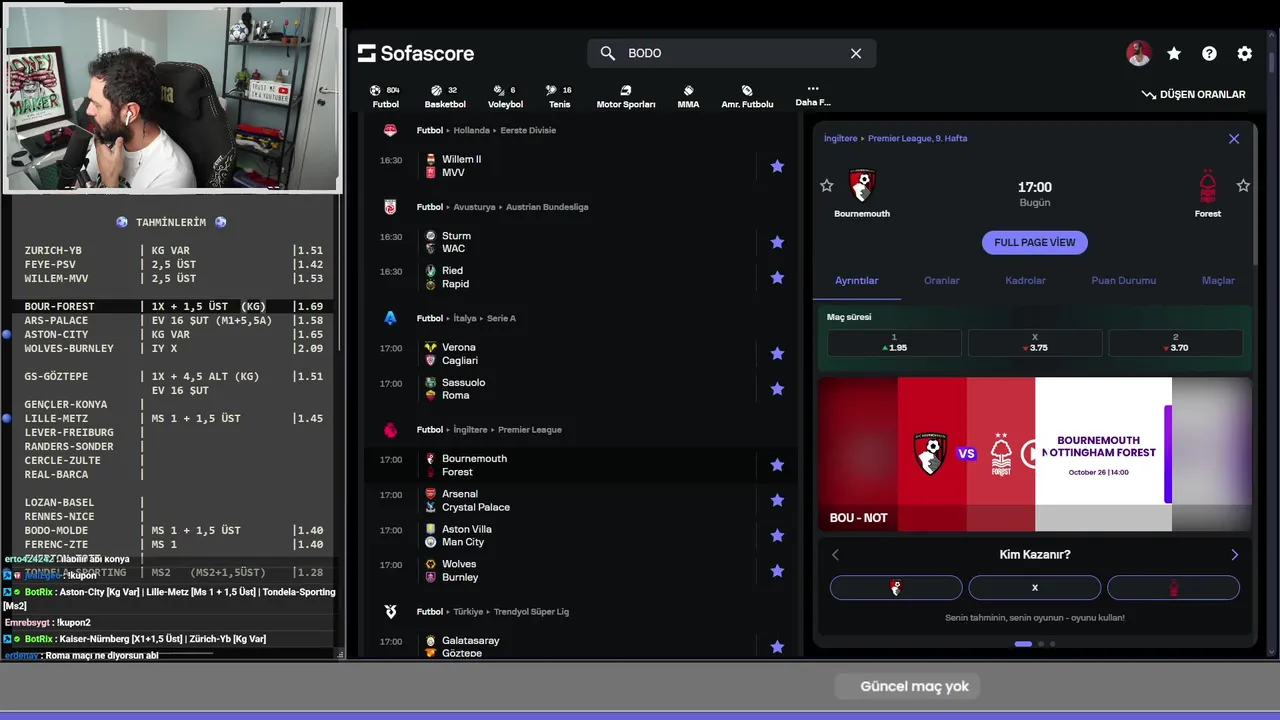
Task: Toggle favorite star for Willem II - MVV
Action: click(777, 166)
